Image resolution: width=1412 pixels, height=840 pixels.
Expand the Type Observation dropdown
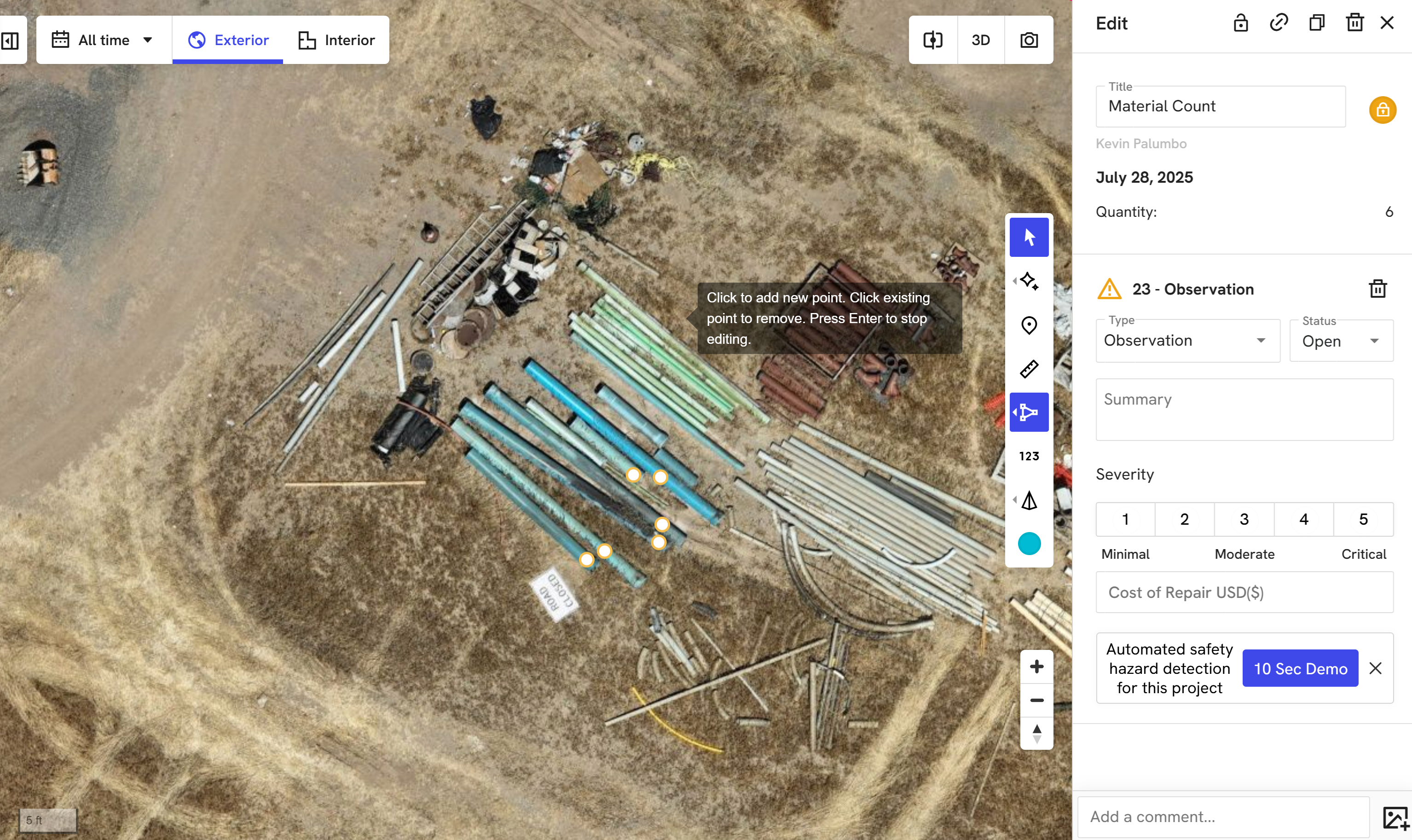[x=1187, y=341]
